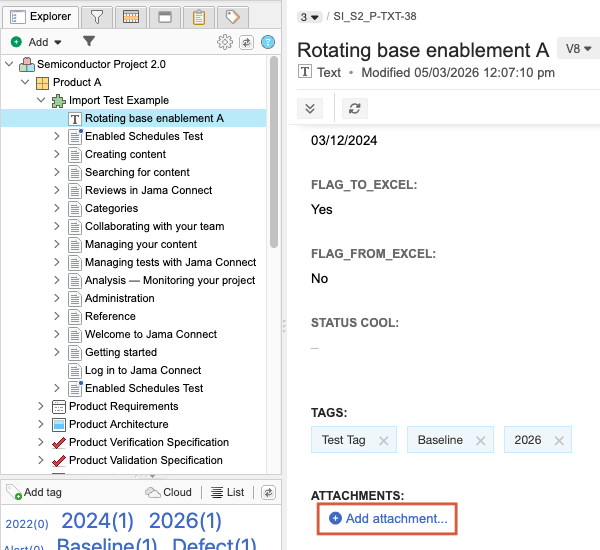Click the 2024(1) tag link

pyautogui.click(x=97, y=521)
